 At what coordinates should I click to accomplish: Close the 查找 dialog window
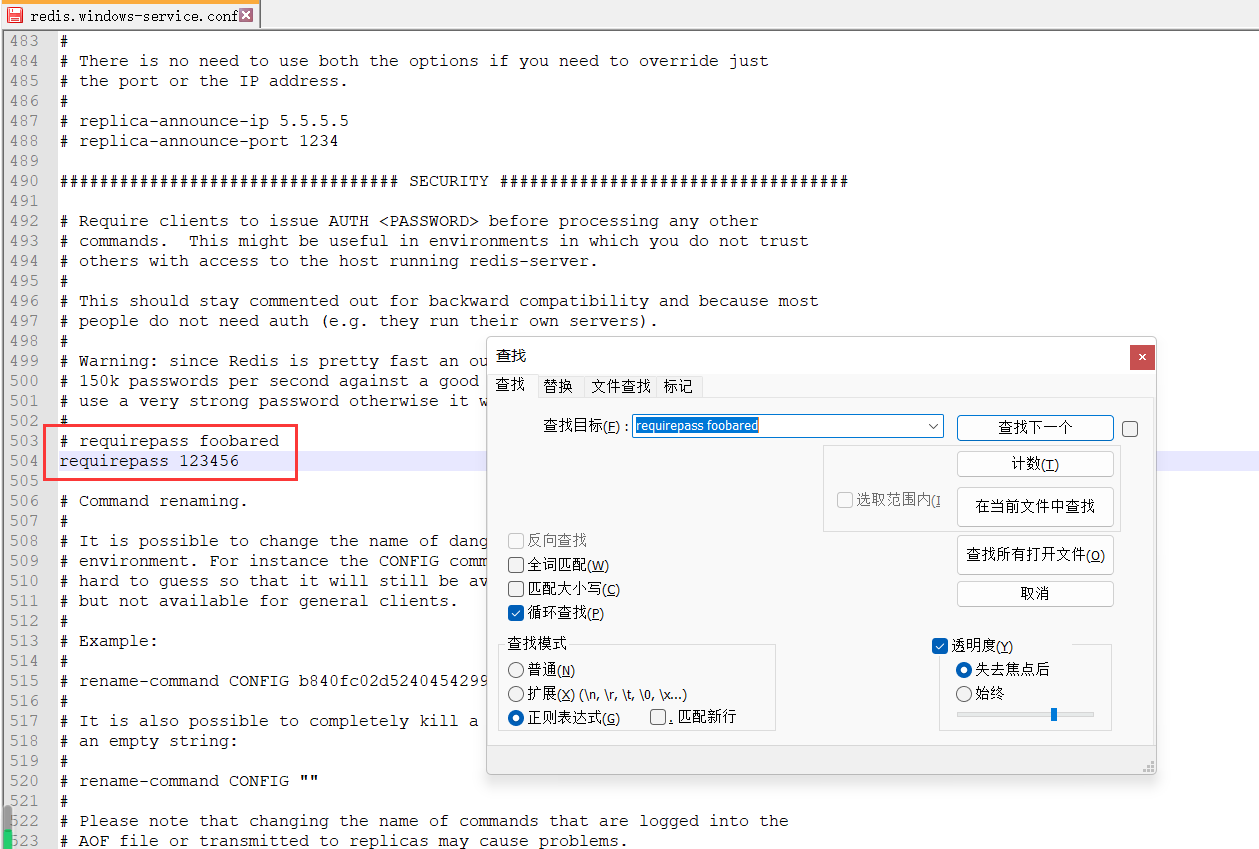tap(1142, 357)
